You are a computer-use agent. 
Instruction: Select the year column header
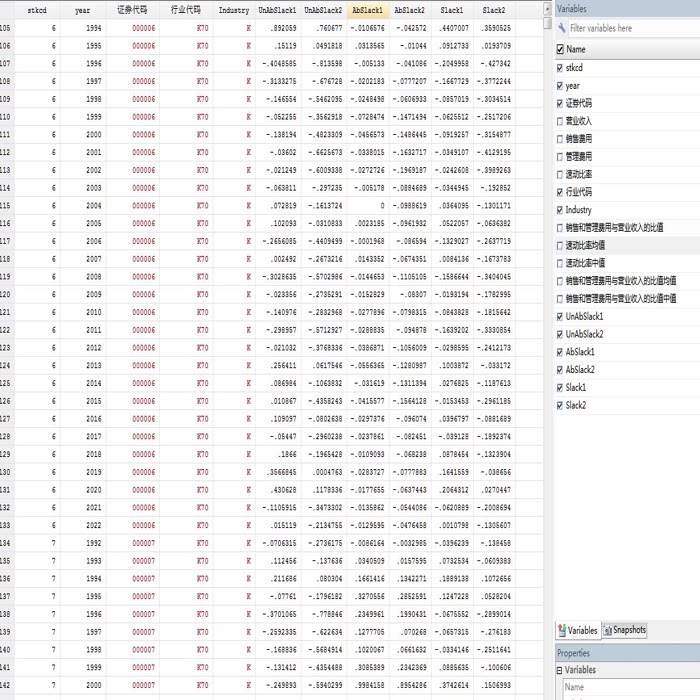click(83, 10)
